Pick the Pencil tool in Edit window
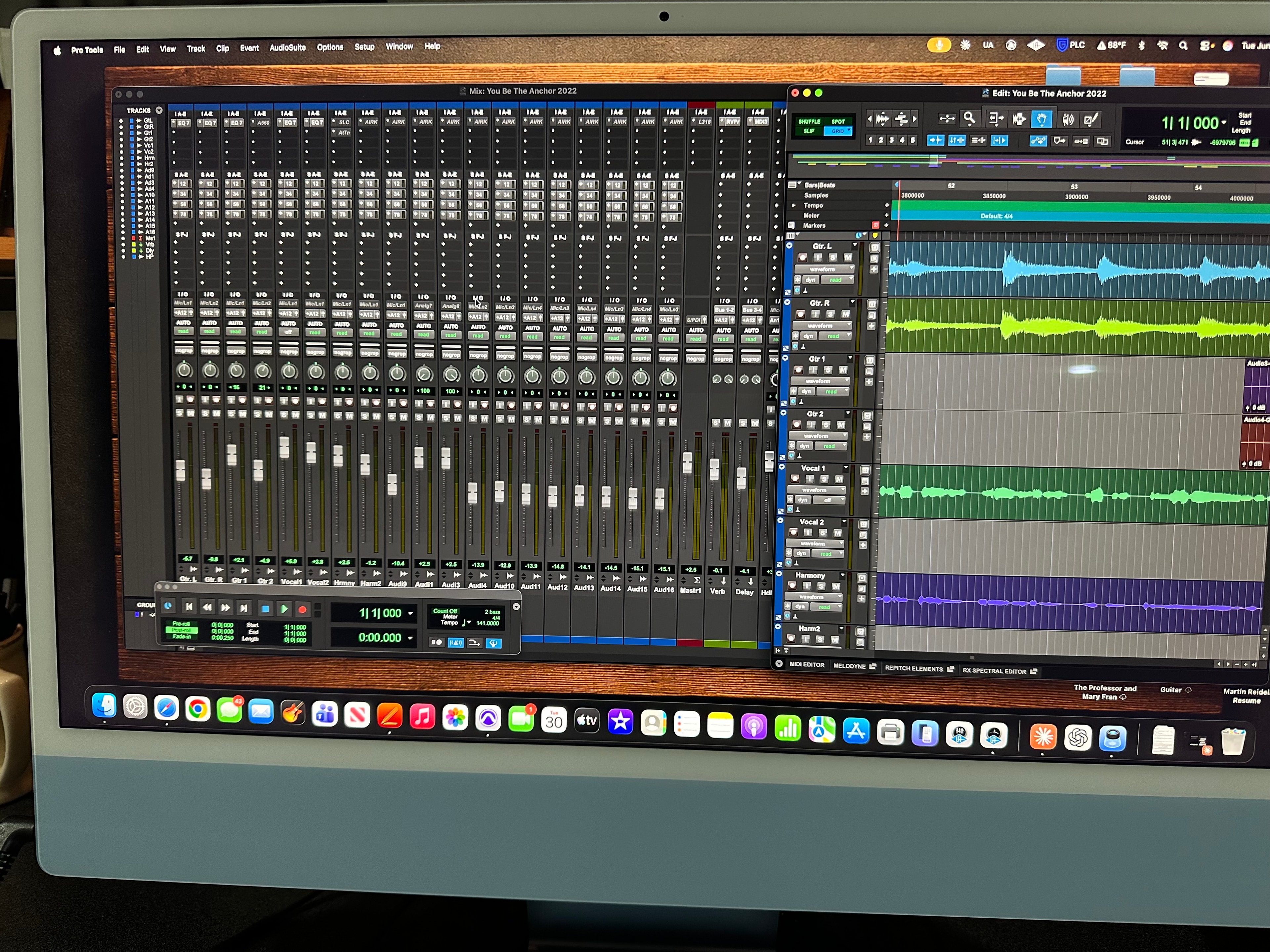The height and width of the screenshot is (952, 1270). (1091, 119)
